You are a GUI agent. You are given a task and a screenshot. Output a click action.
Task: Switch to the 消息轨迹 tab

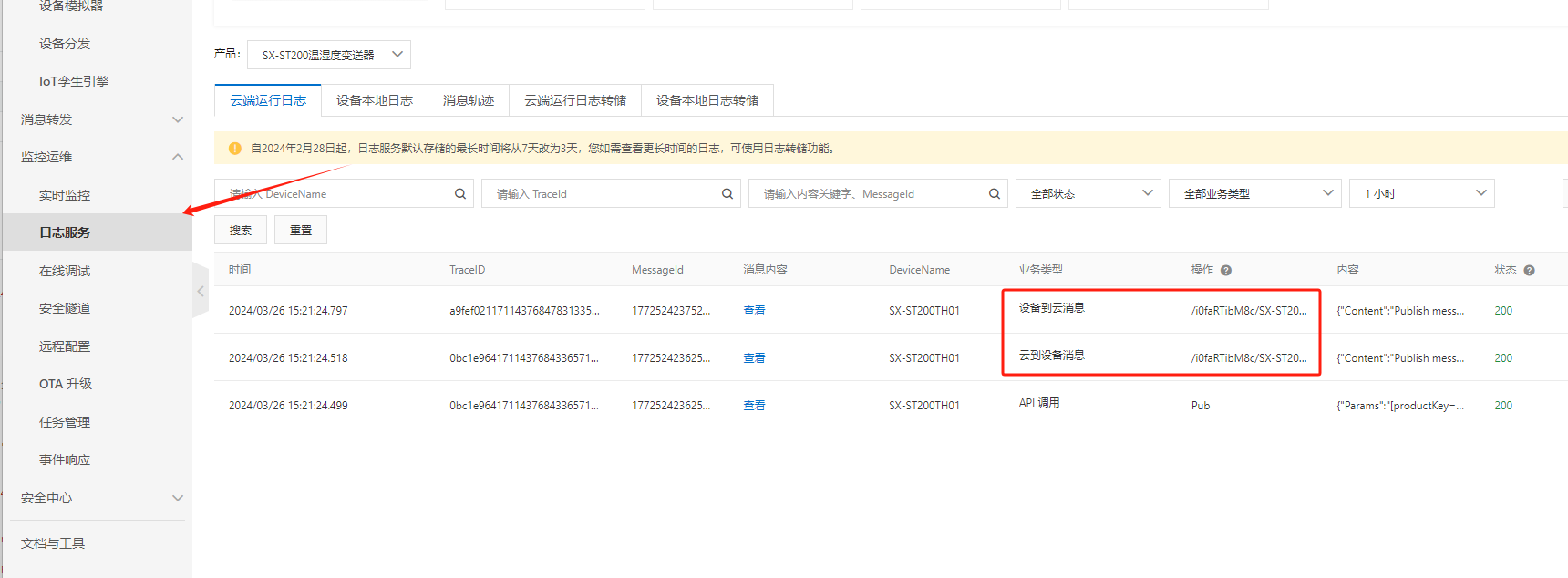(x=469, y=100)
